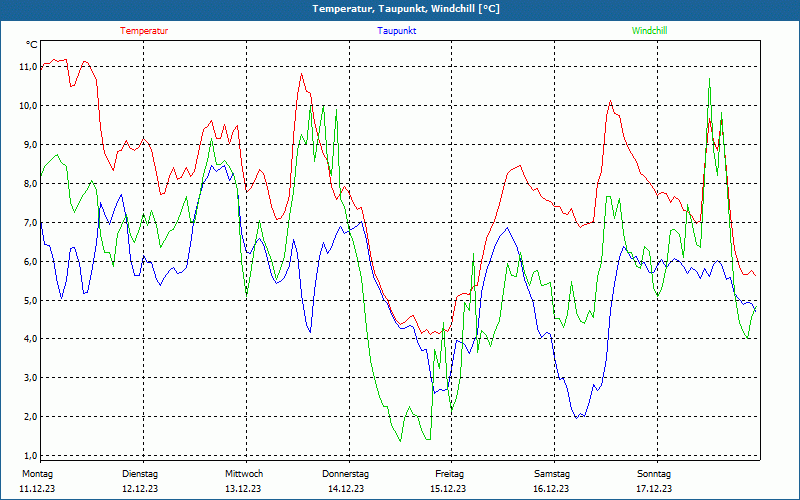Click the 9,0 y-axis value
800x500 pixels.
[x=30, y=144]
